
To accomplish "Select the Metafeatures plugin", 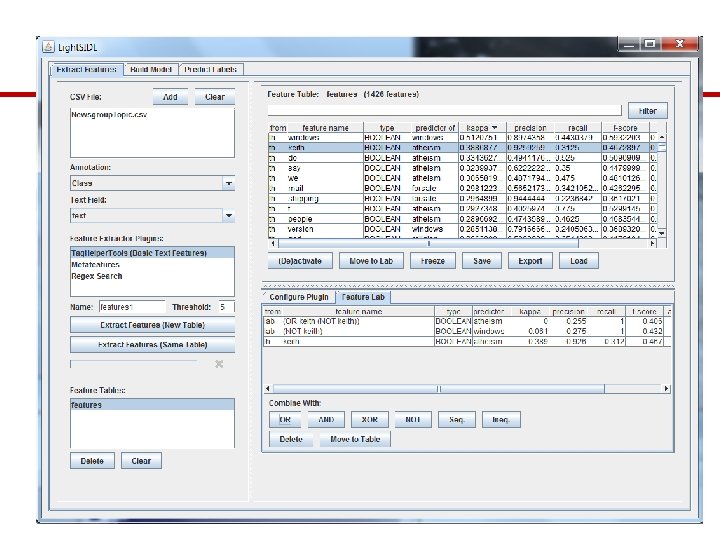I will 152,264.
